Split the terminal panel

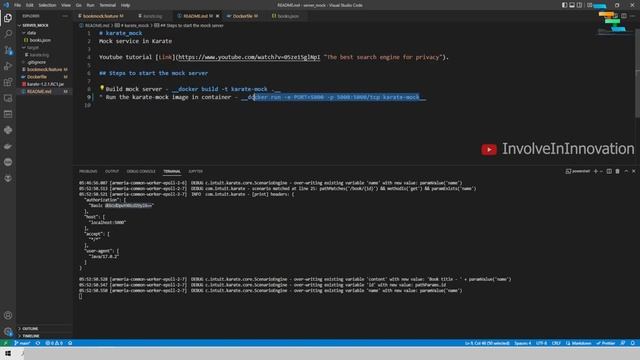click(x=609, y=171)
